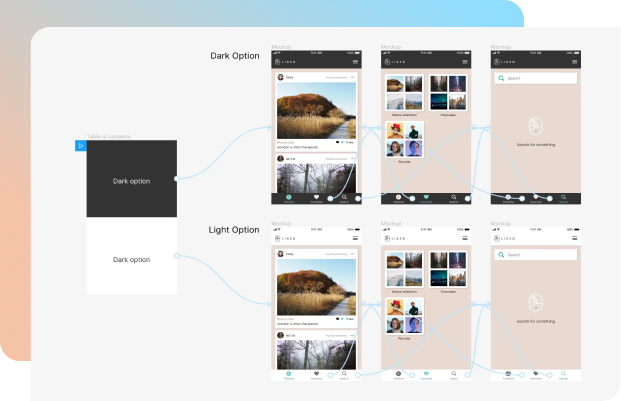Open hamburger menu in light collections mockup
Image resolution: width=621 pixels, height=401 pixels.
click(x=465, y=239)
